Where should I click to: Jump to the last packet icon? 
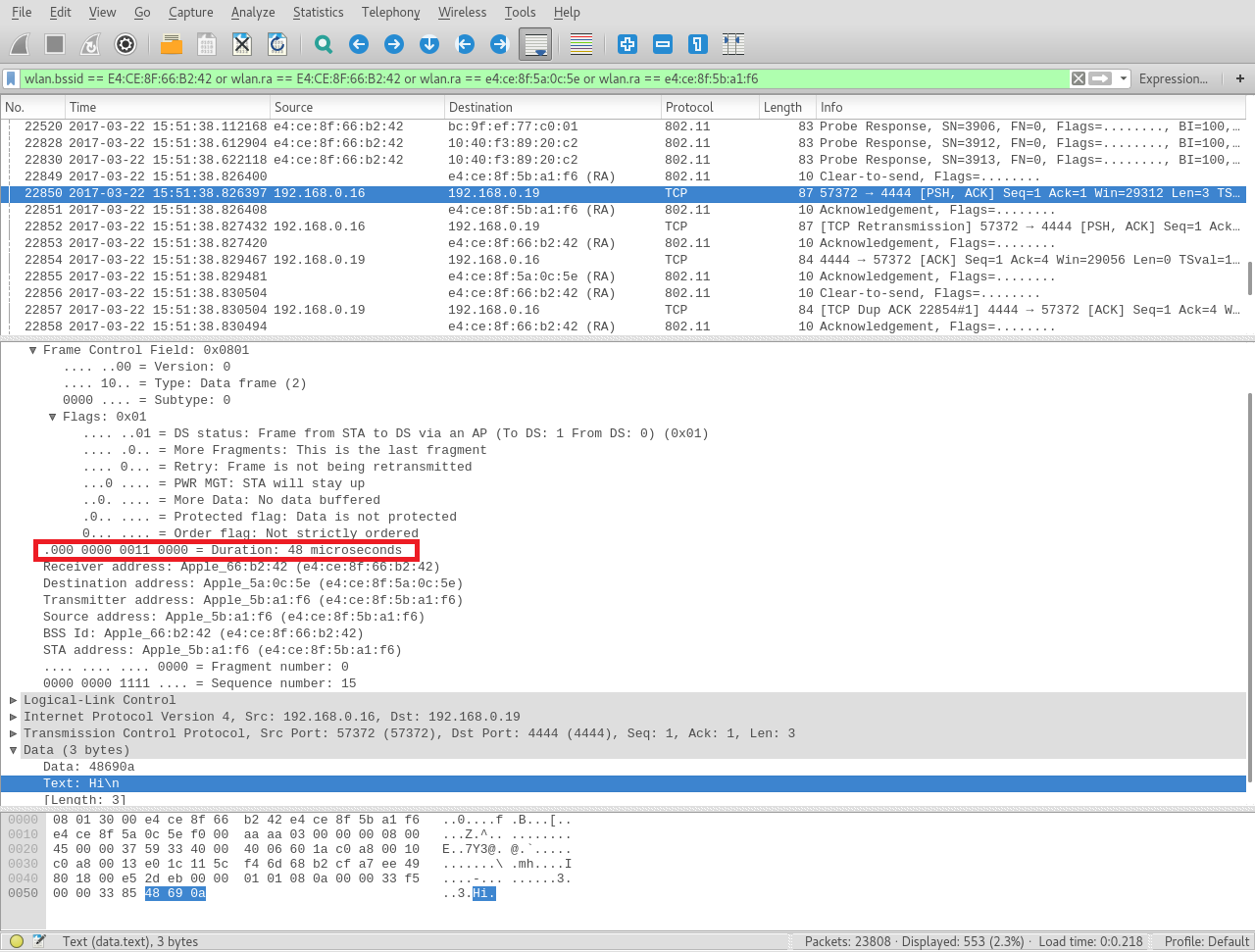(500, 44)
